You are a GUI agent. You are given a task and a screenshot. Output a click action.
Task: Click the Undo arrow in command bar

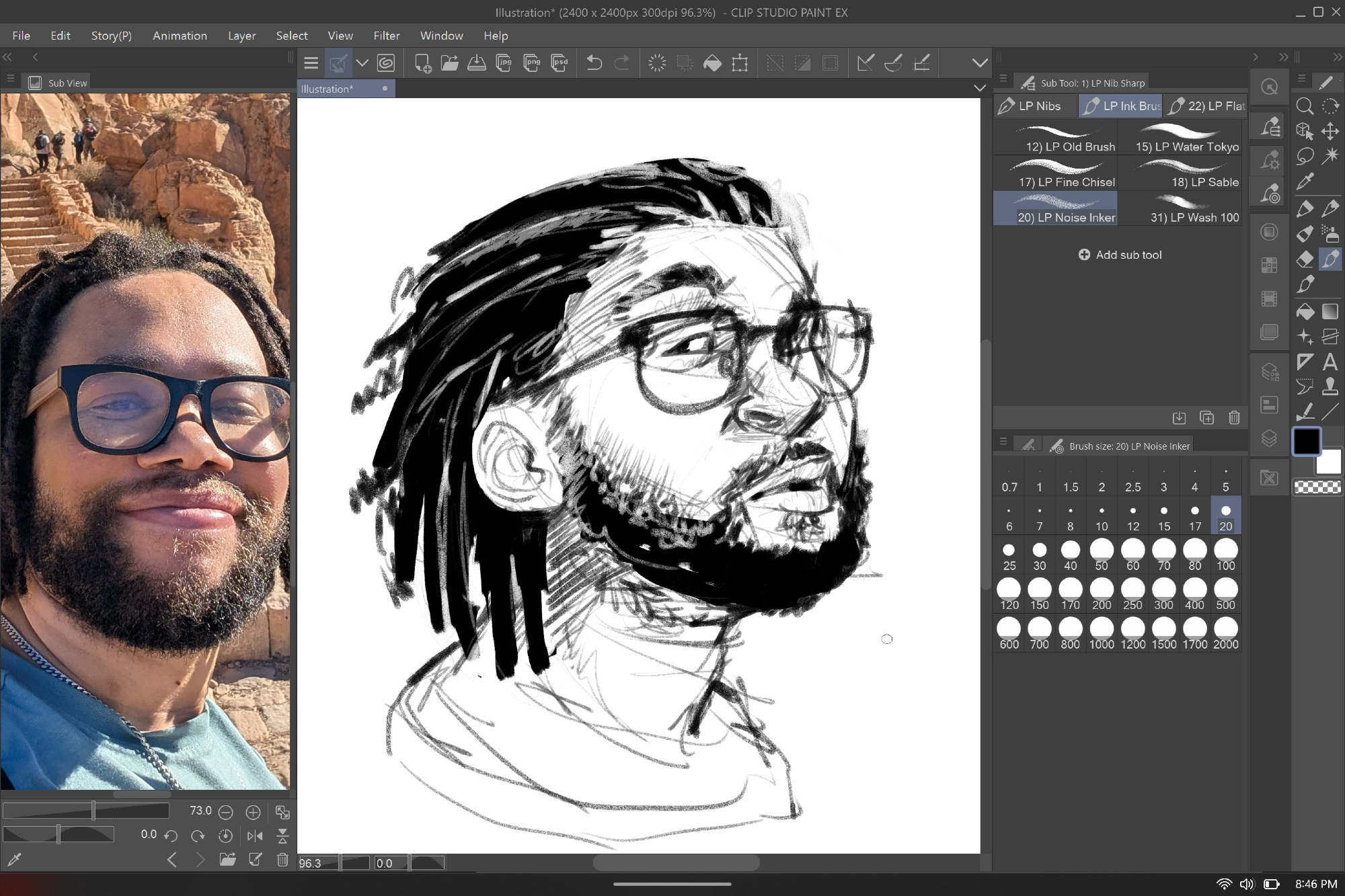pos(594,63)
